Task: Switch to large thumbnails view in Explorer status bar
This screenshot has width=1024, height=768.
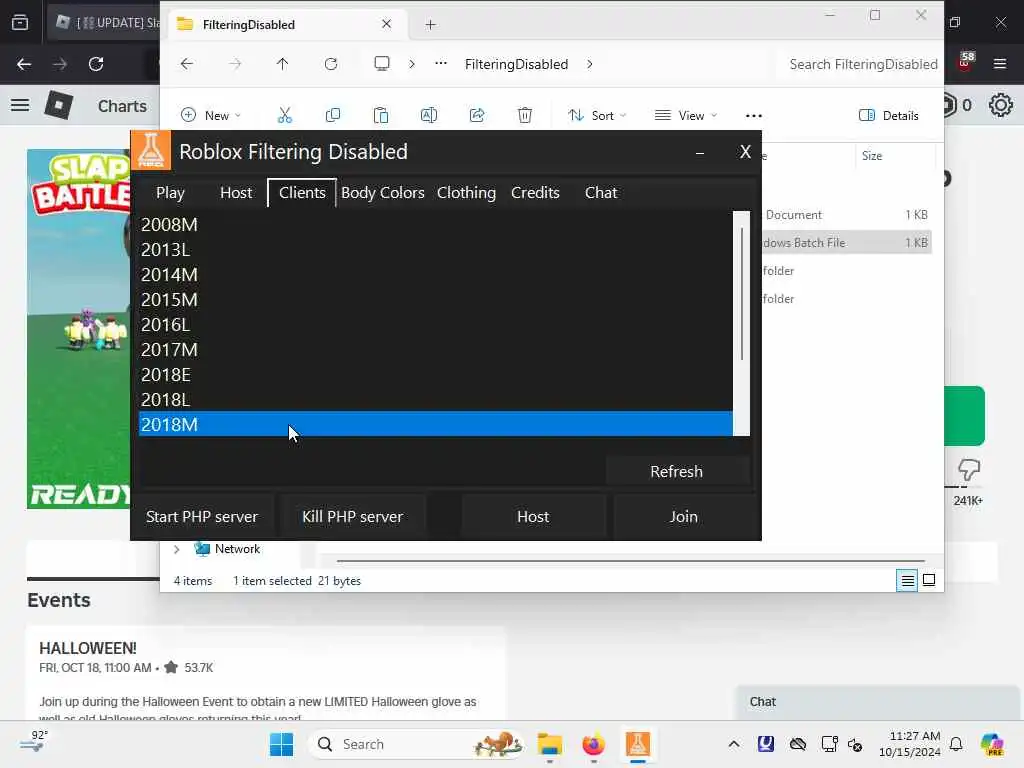Action: click(929, 581)
